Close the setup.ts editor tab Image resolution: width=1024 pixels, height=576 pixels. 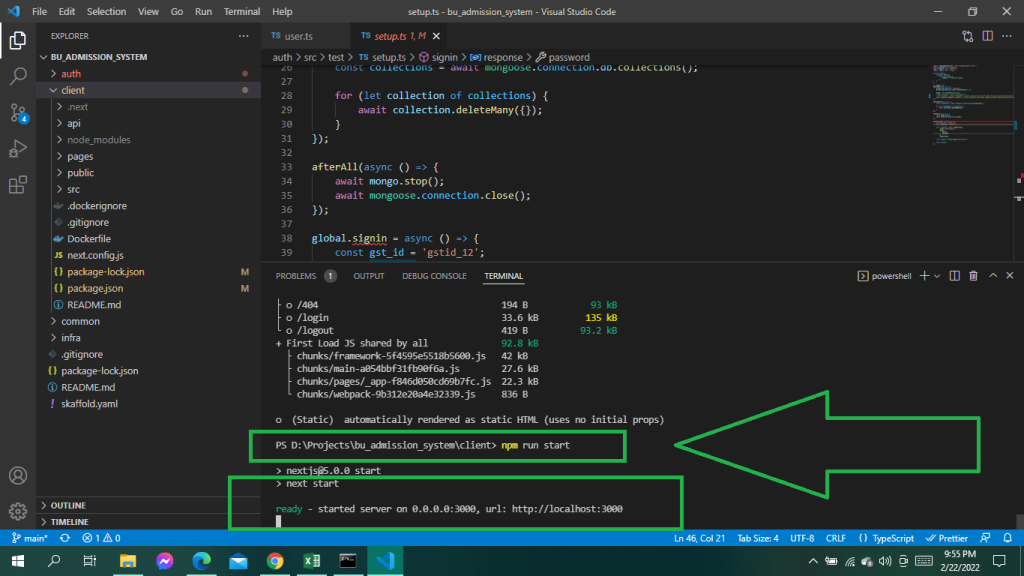pyautogui.click(x=436, y=36)
